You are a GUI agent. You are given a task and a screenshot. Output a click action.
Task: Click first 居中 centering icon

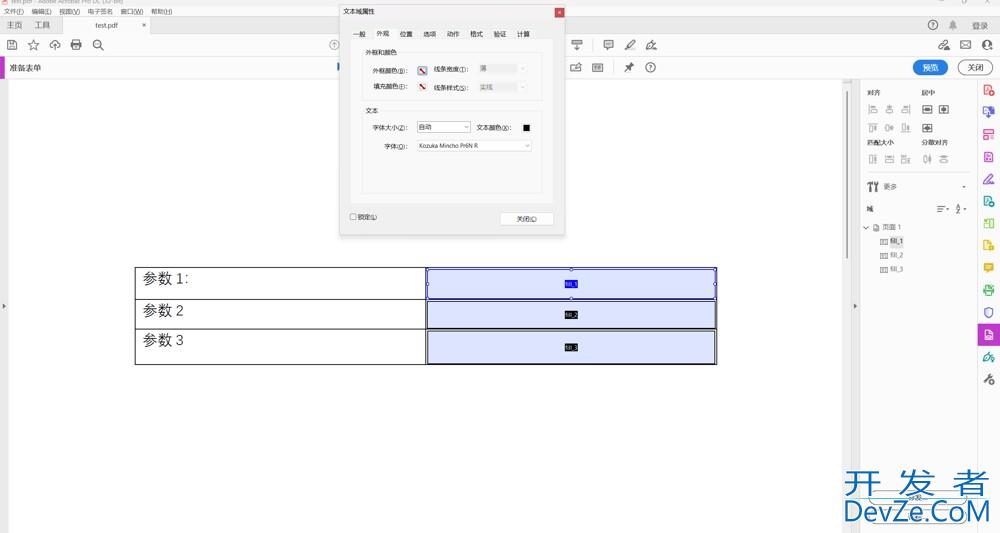coord(927,110)
